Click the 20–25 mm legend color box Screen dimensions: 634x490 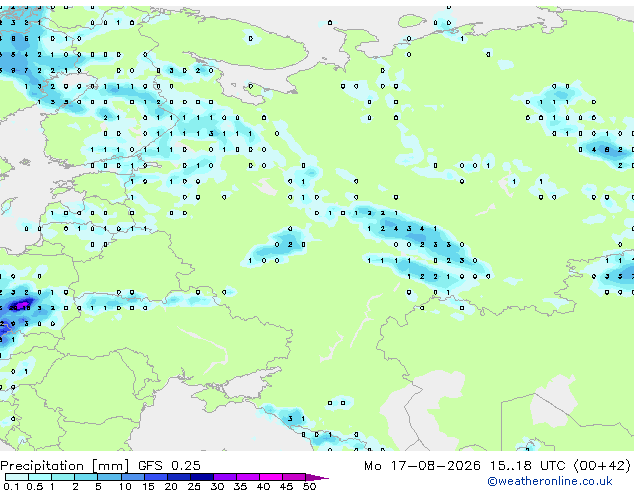click(x=179, y=477)
